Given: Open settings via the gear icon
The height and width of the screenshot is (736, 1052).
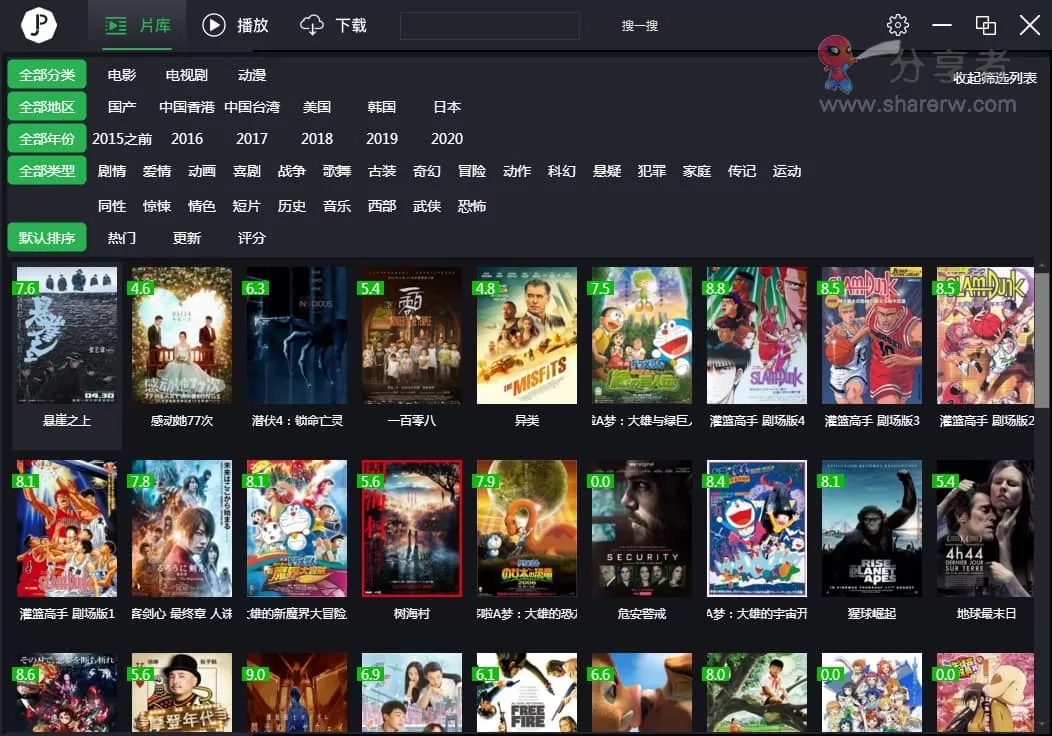Looking at the screenshot, I should tap(897, 25).
